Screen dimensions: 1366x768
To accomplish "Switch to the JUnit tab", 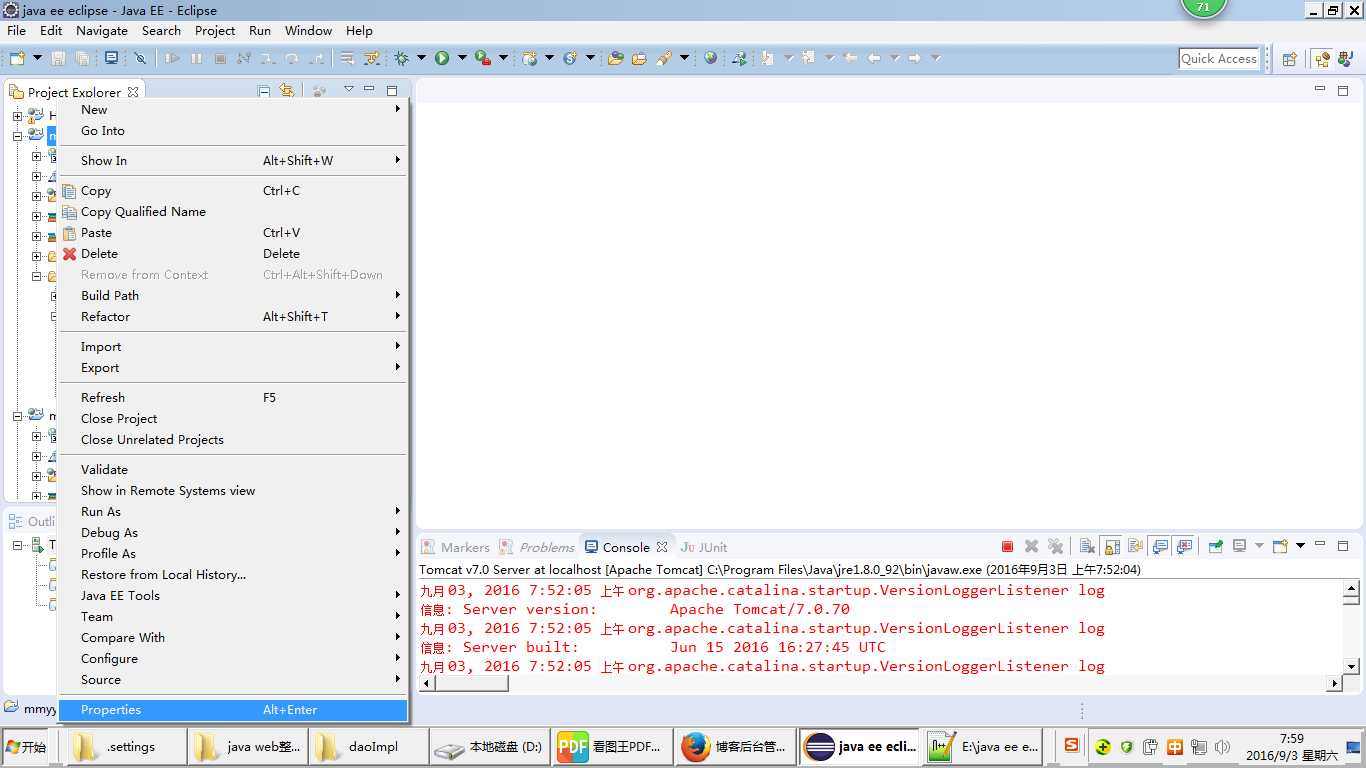I will point(704,547).
